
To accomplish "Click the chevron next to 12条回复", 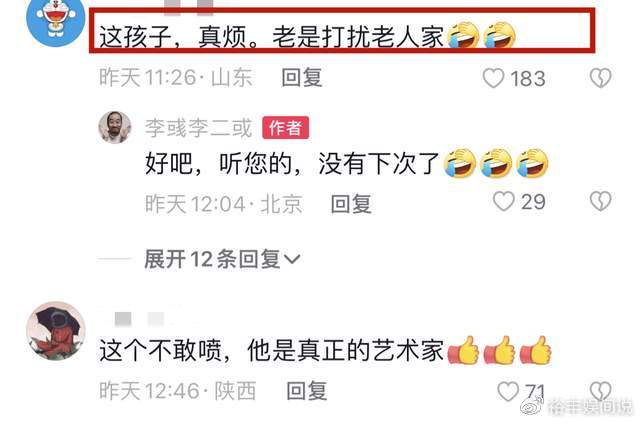I will (x=292, y=259).
